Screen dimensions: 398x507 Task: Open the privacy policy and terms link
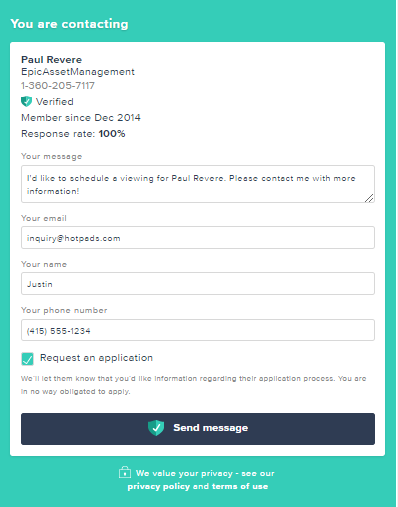point(198,486)
